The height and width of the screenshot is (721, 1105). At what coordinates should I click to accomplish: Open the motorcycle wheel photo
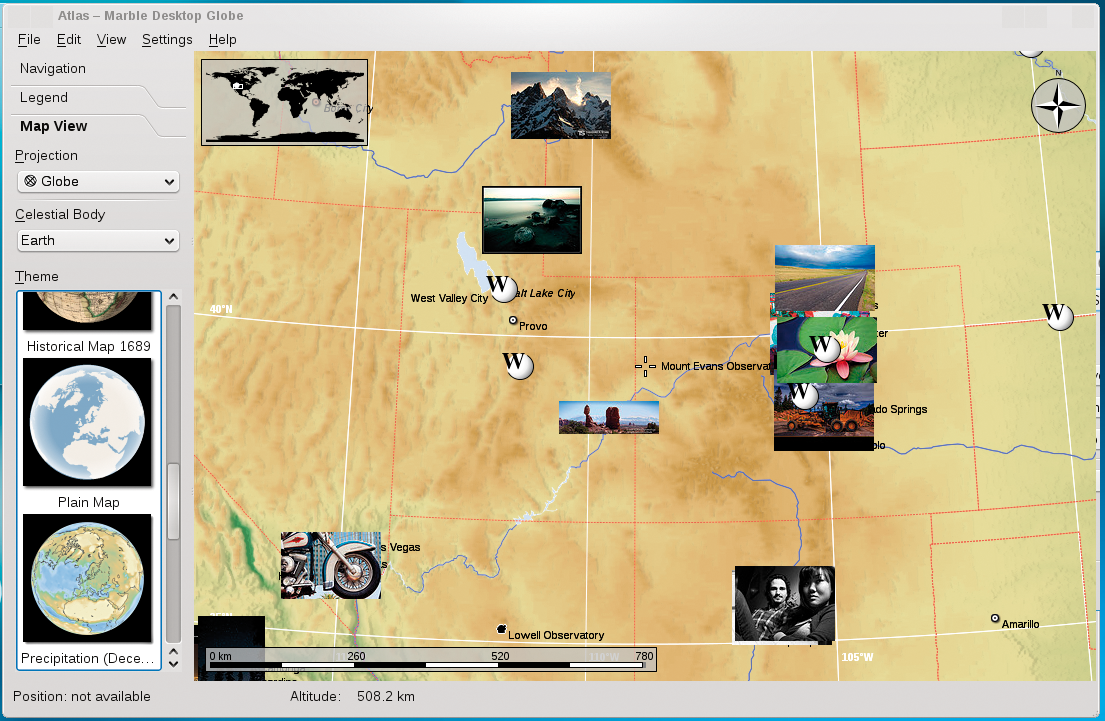[331, 565]
